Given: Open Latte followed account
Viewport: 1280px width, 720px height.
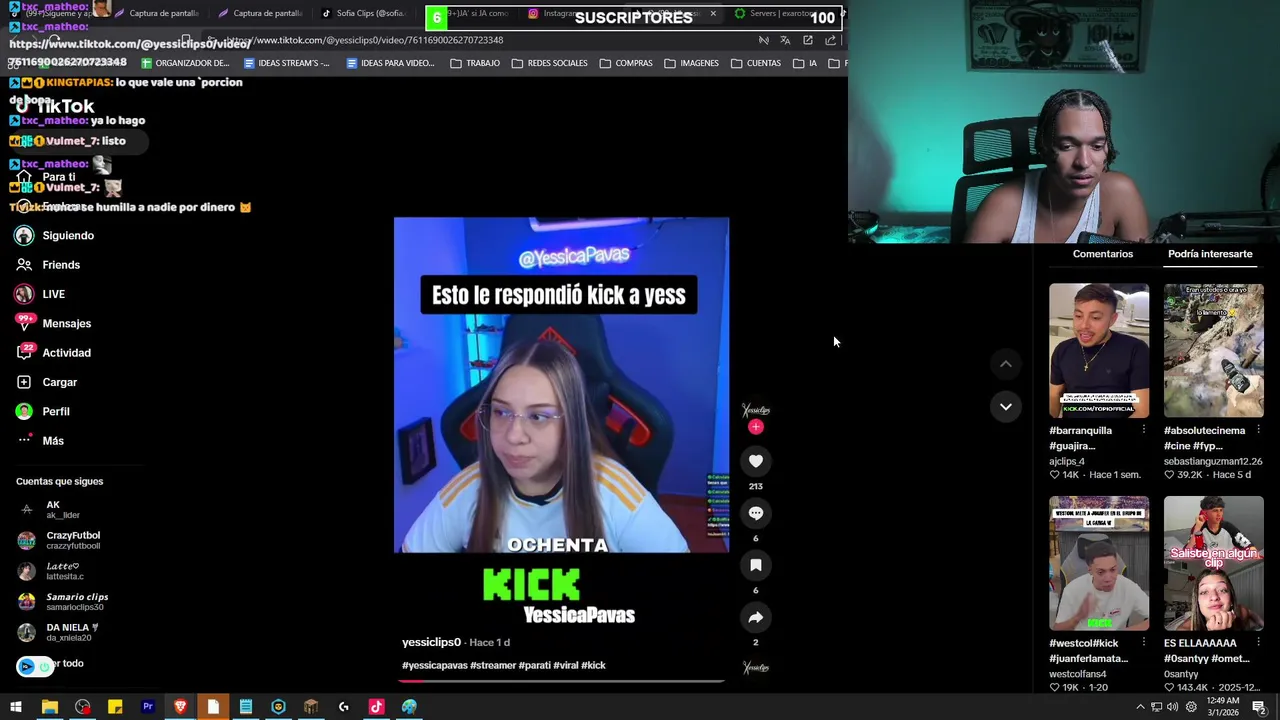Looking at the screenshot, I should click(x=52, y=571).
